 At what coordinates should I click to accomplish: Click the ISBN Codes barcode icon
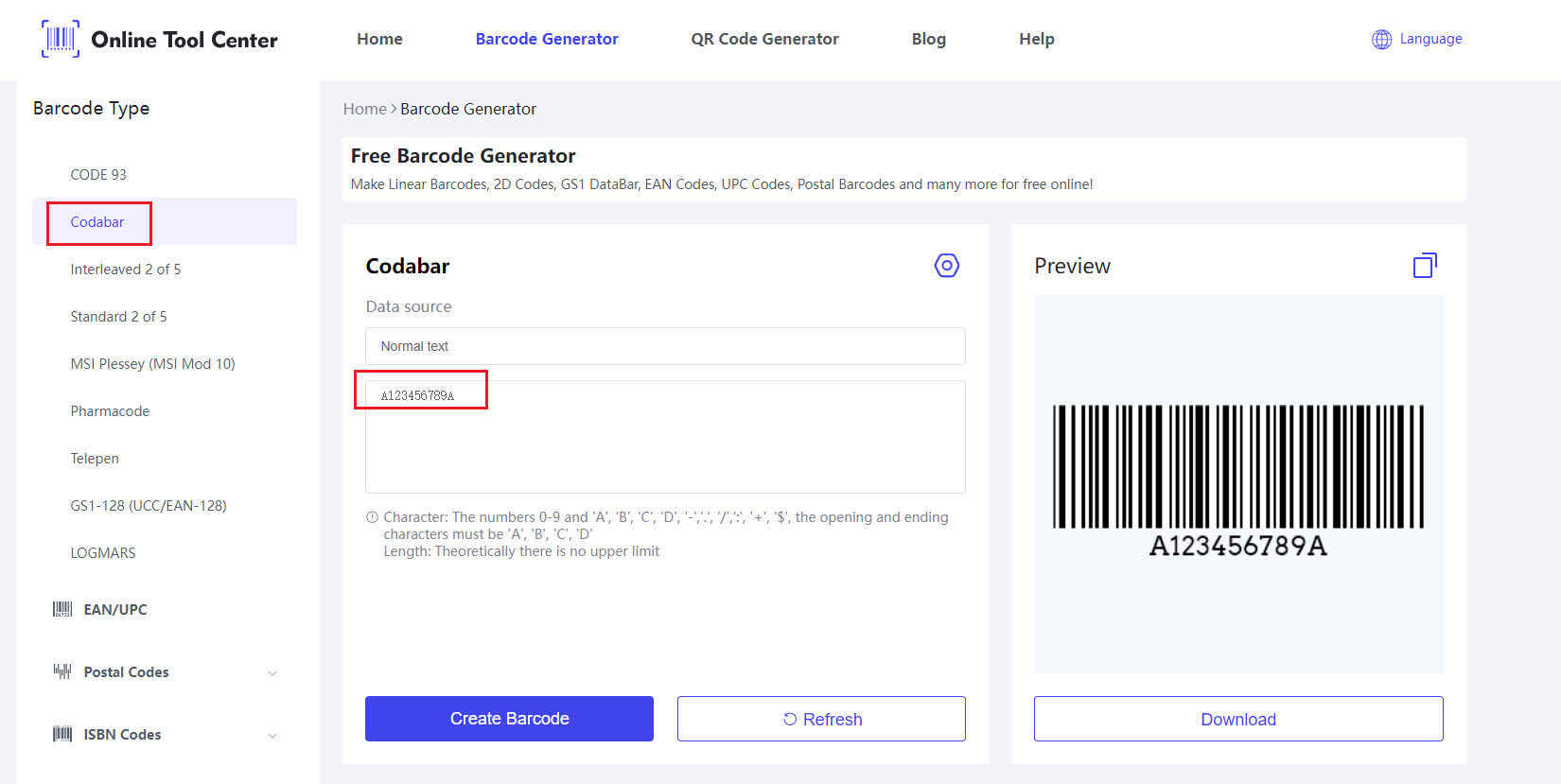pos(62,734)
